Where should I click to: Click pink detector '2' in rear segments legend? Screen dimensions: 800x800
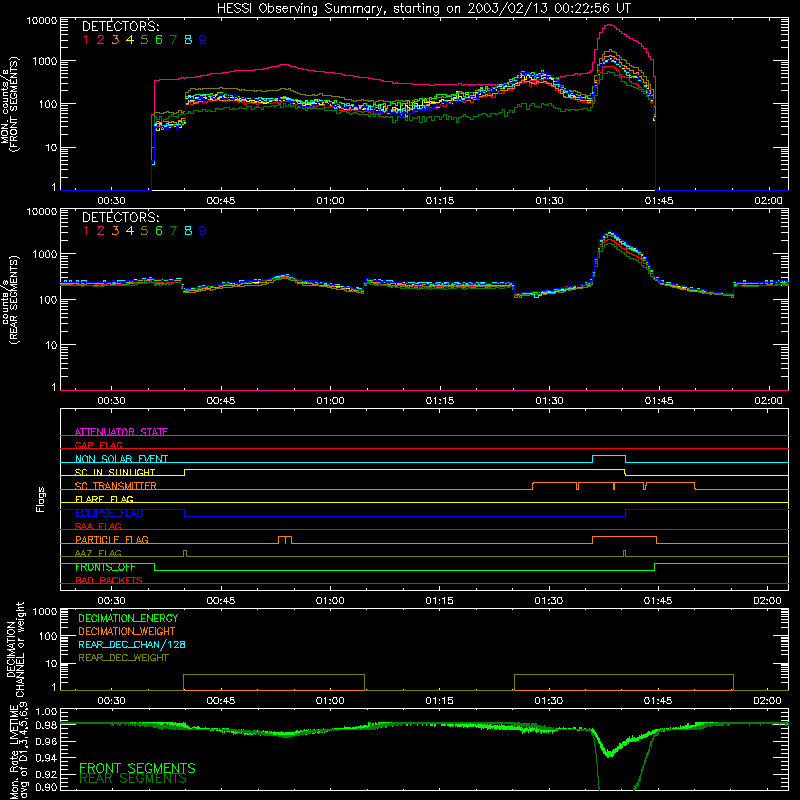click(101, 231)
